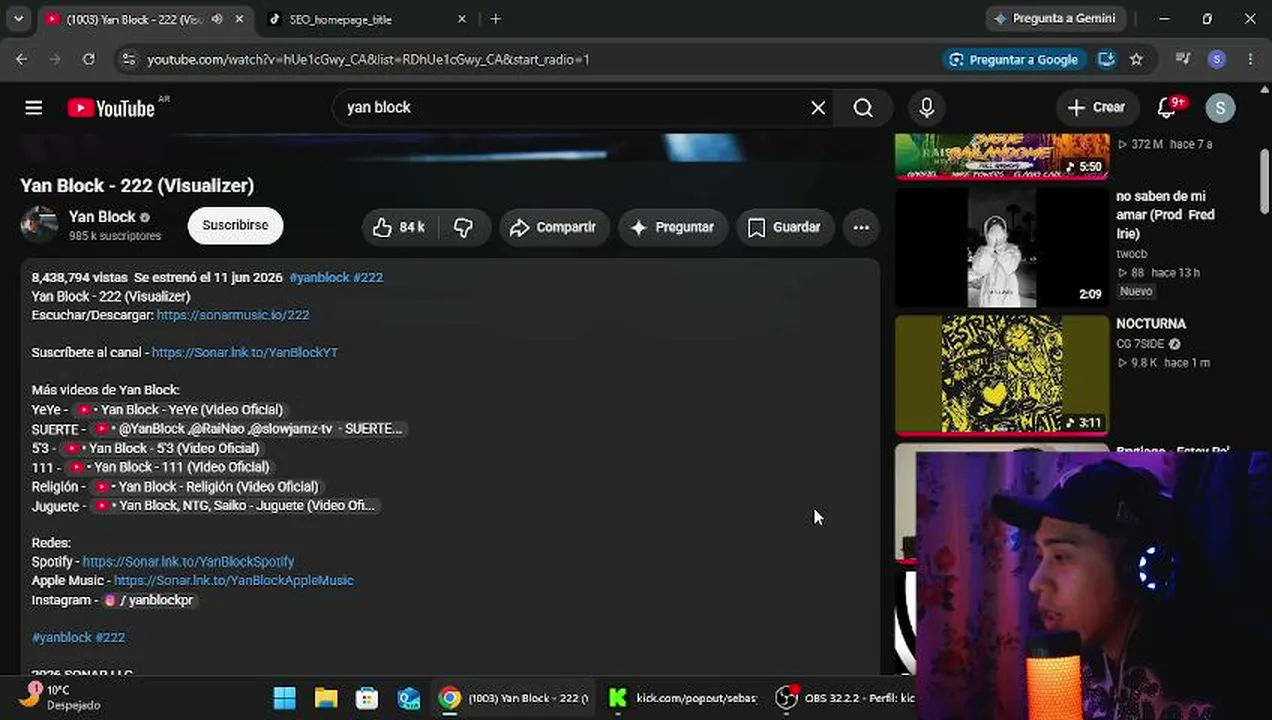Start voice search with the microphone

tap(927, 108)
